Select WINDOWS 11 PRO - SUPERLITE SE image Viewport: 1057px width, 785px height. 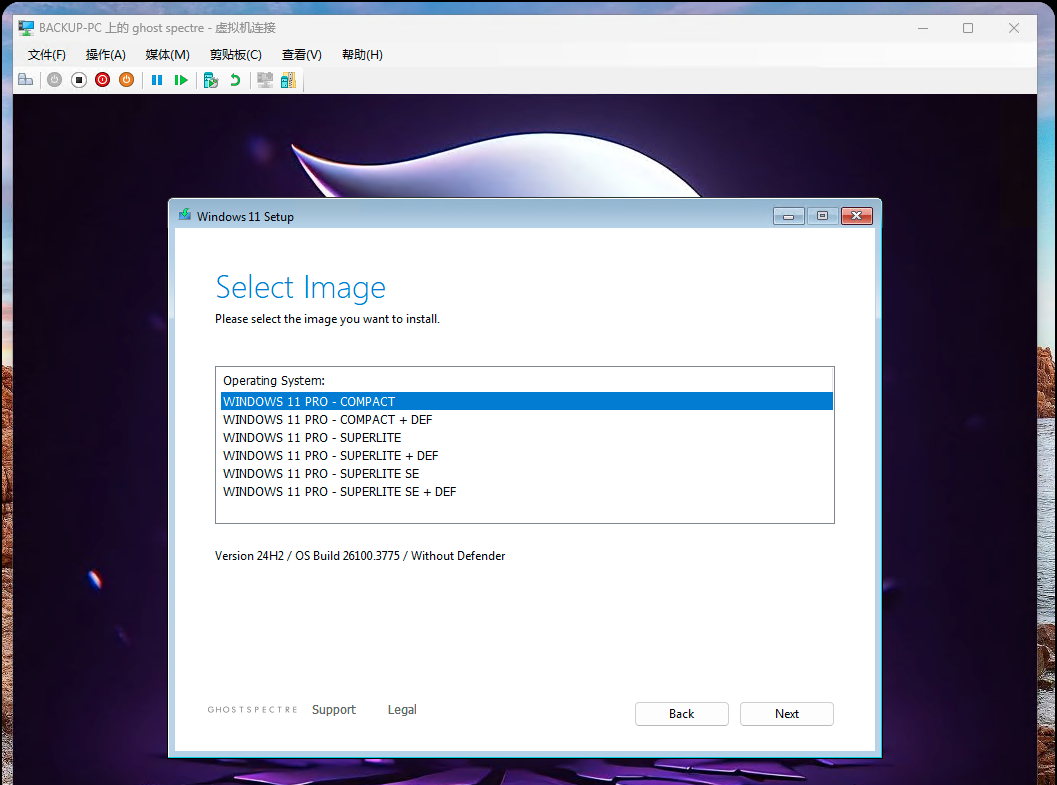(x=319, y=473)
